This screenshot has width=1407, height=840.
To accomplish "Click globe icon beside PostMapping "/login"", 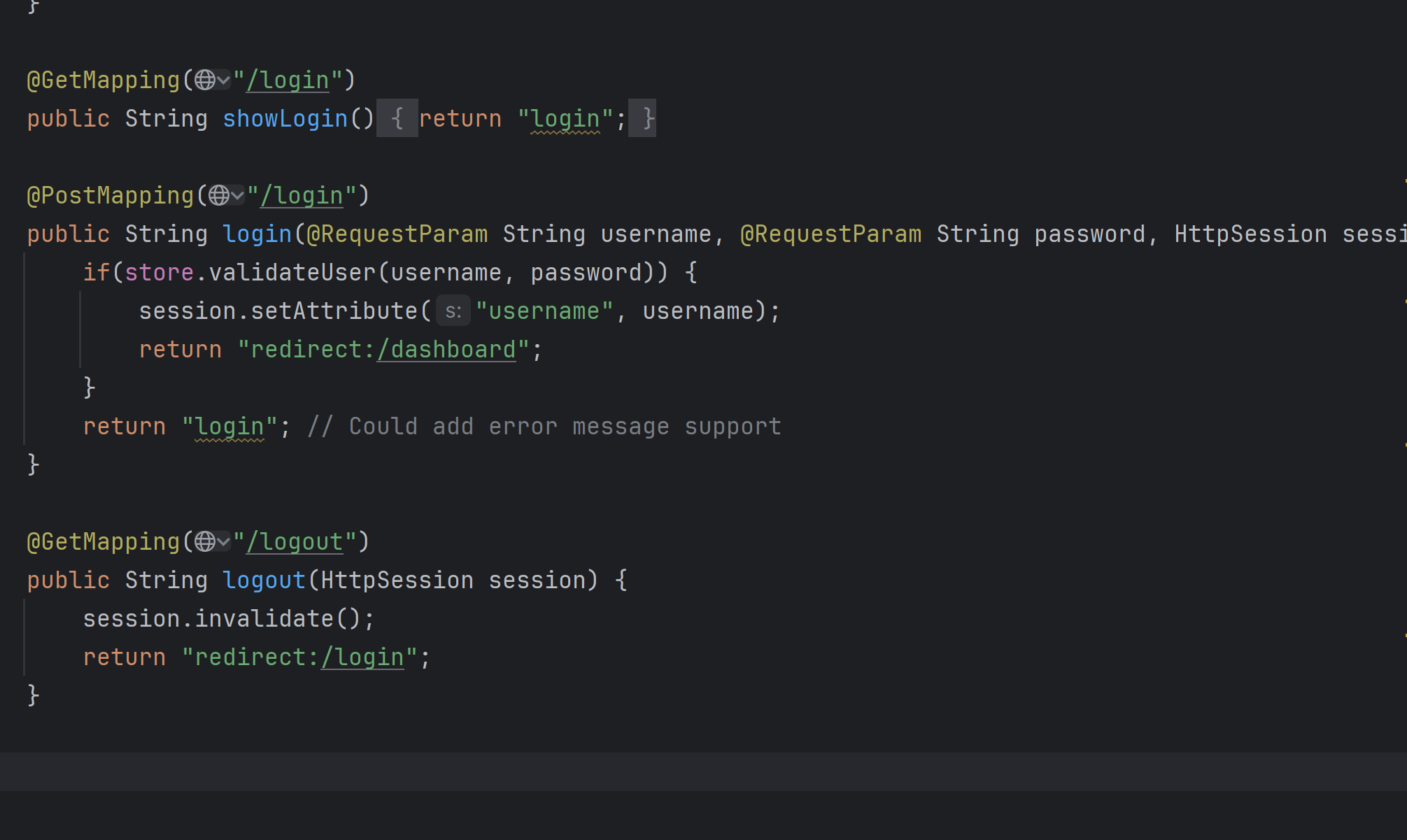I will [218, 195].
